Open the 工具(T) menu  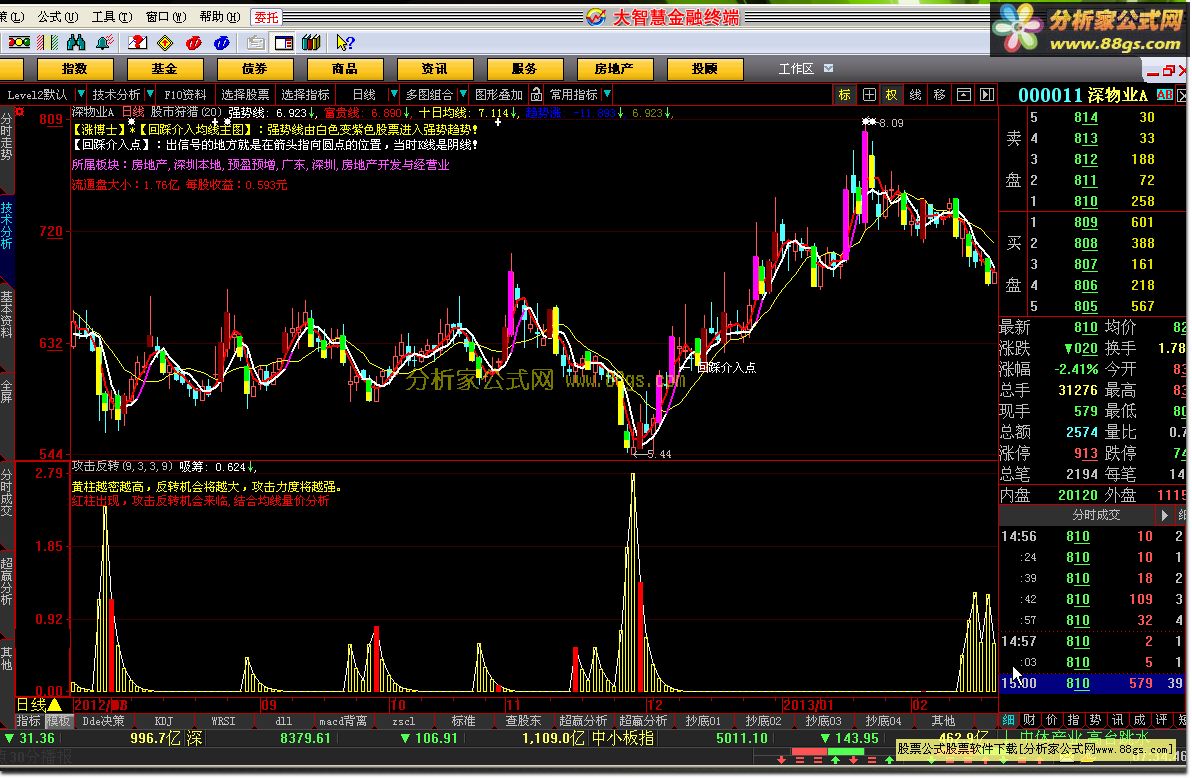click(112, 16)
